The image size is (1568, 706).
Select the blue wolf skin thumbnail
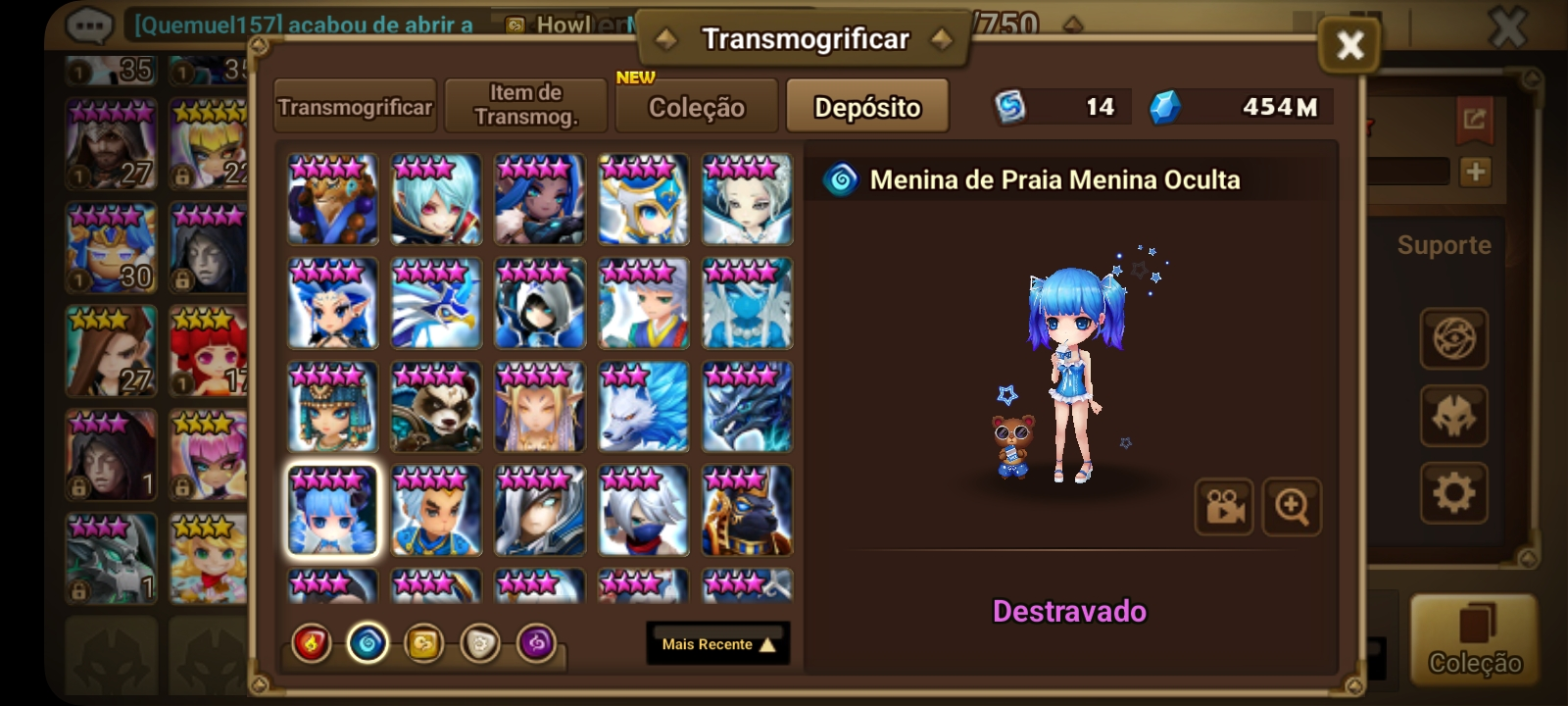point(644,407)
